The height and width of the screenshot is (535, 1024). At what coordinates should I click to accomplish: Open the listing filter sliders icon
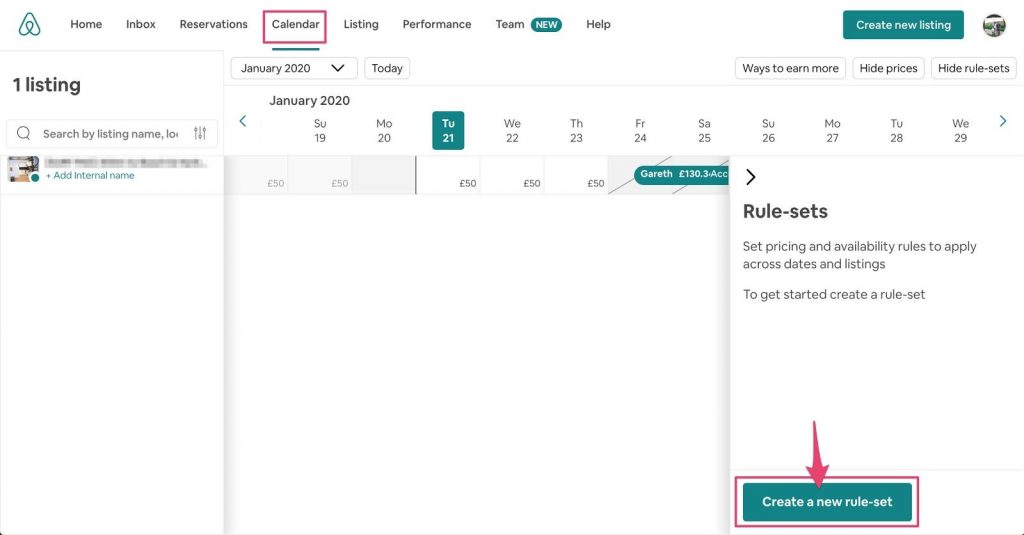pyautogui.click(x=200, y=134)
